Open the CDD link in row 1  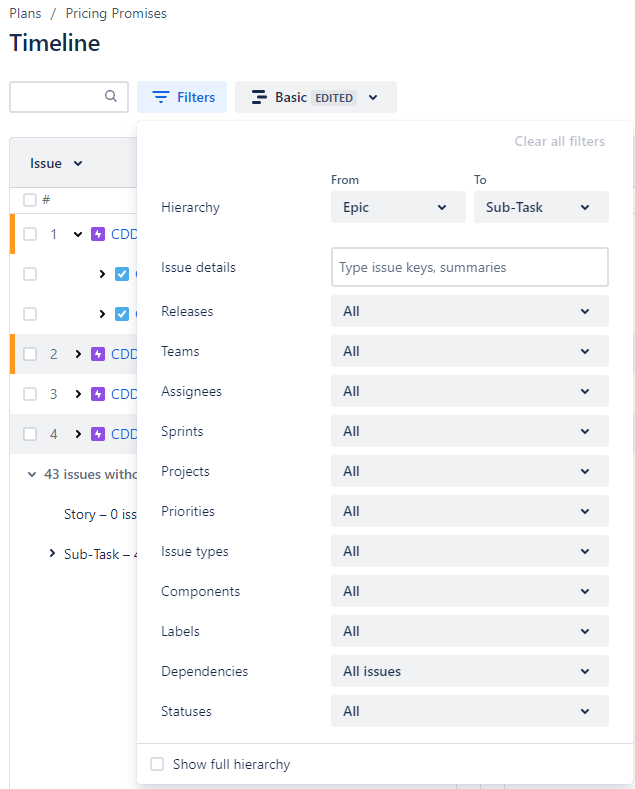124,234
